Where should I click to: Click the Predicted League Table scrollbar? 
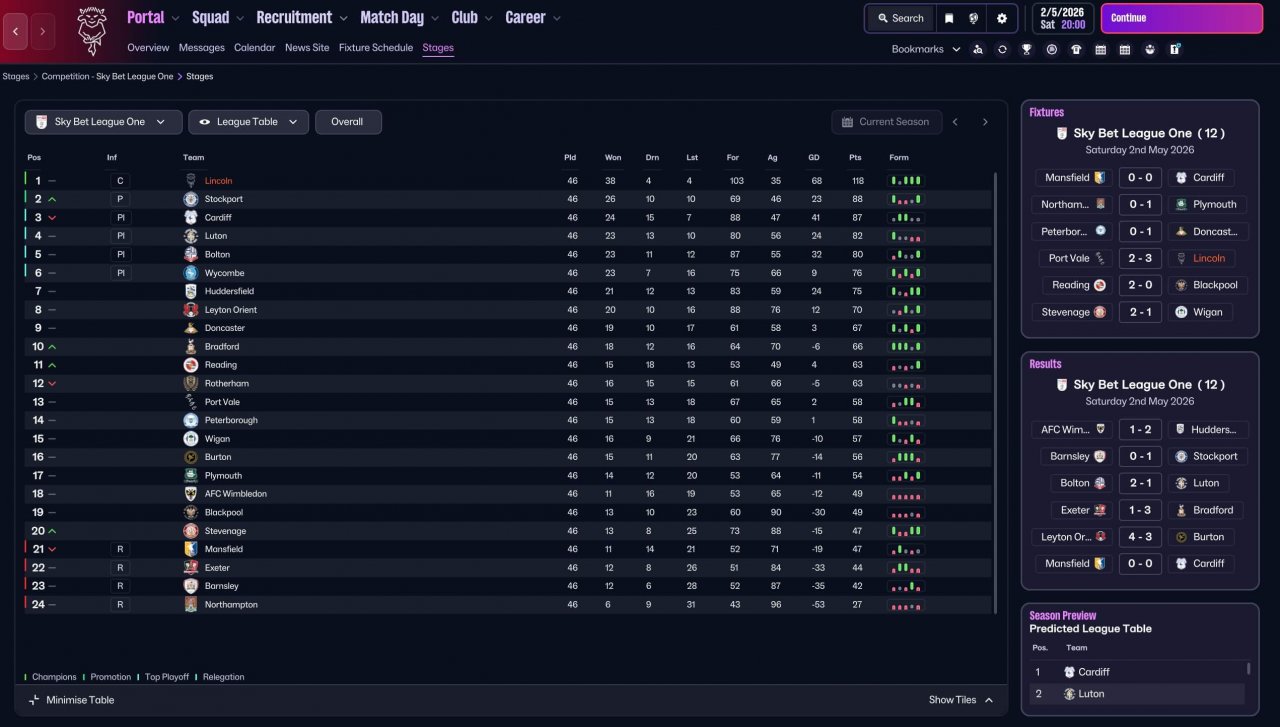coord(1249,670)
